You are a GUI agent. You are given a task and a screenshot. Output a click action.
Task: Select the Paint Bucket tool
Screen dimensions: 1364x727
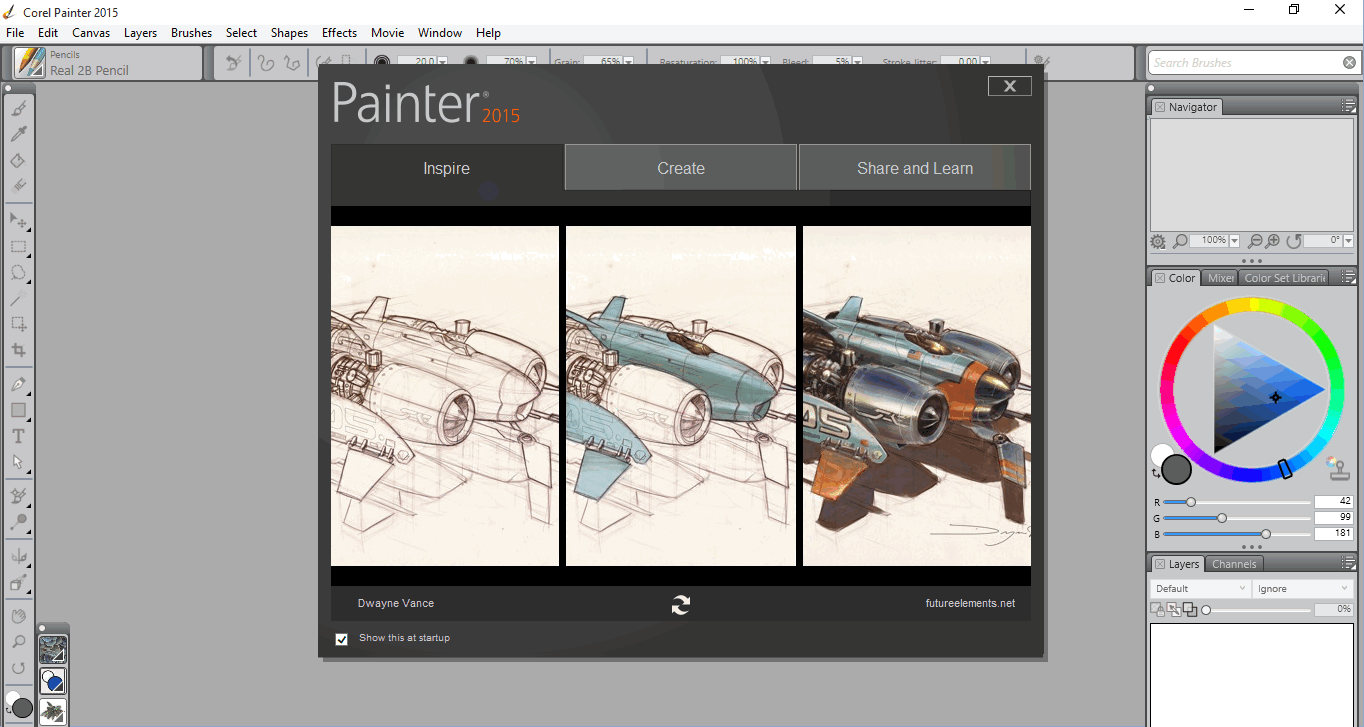point(18,160)
